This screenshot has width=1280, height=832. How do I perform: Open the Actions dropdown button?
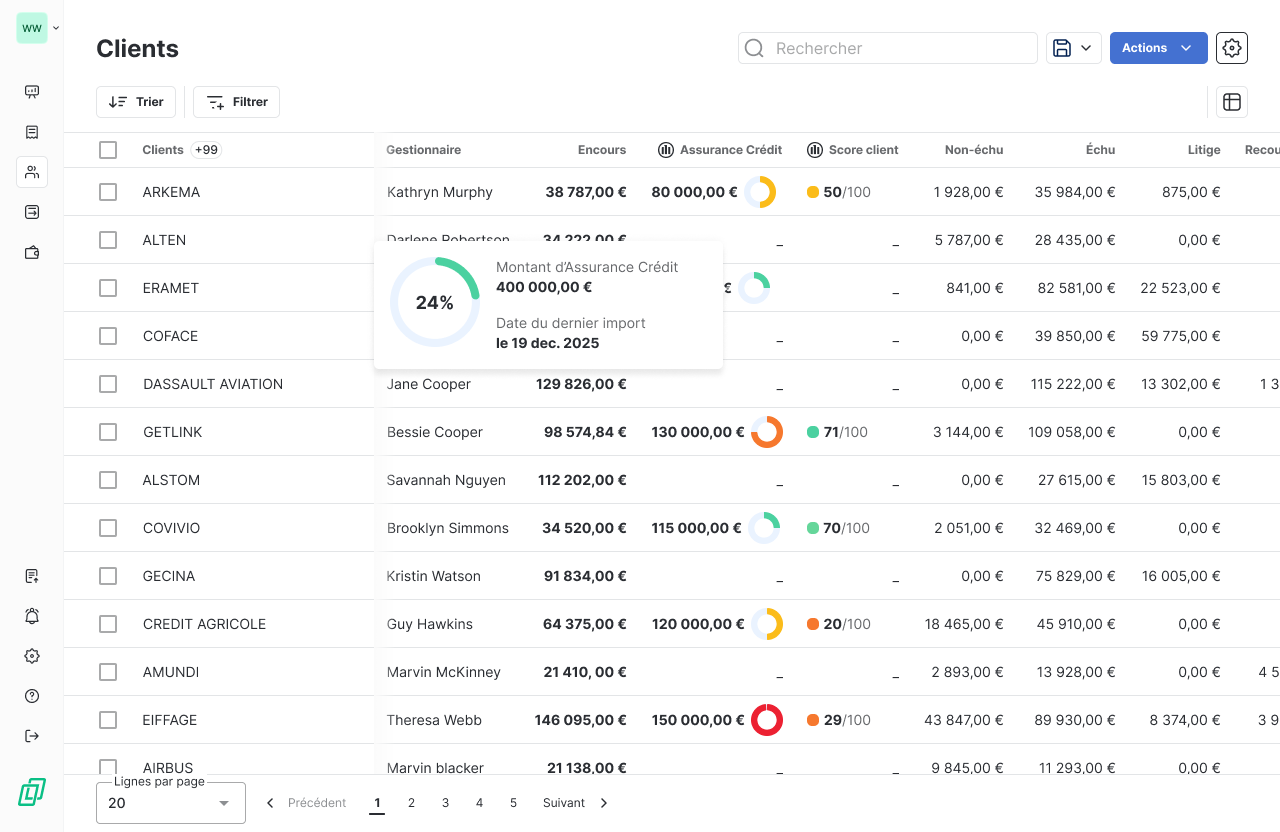coord(1159,48)
